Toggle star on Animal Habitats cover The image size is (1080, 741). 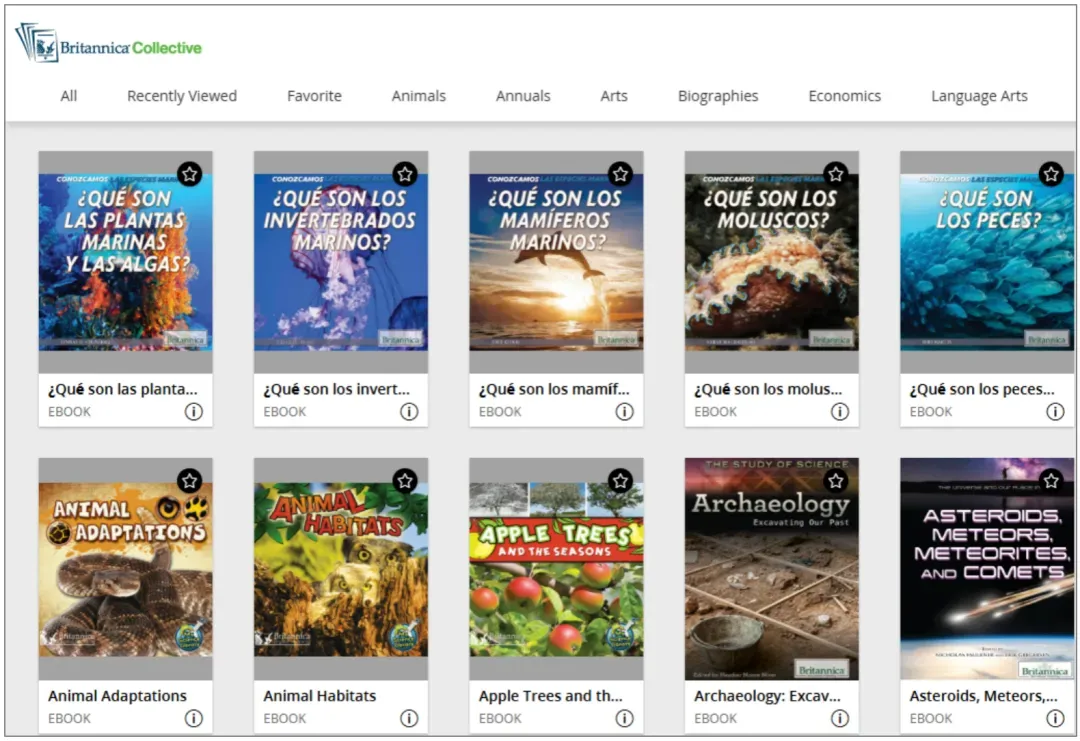pos(405,481)
